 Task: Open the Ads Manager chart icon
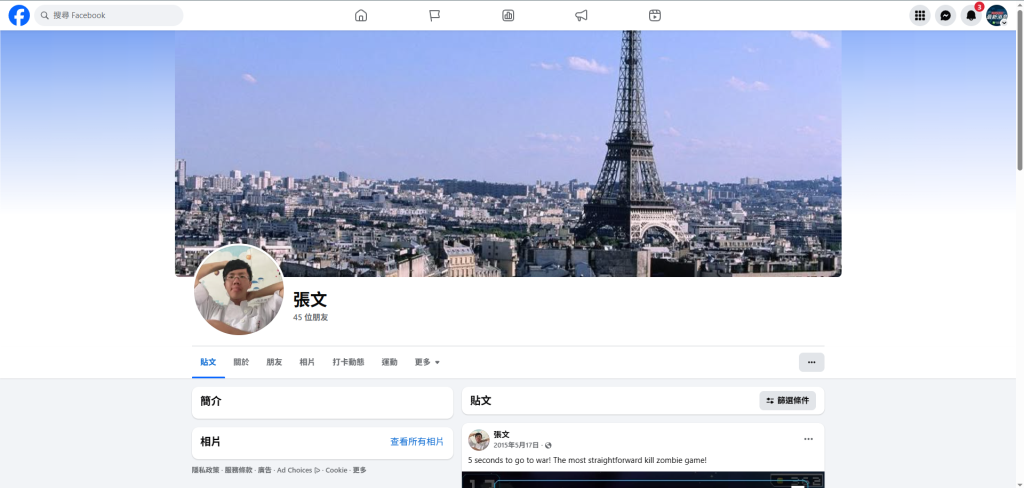508,15
